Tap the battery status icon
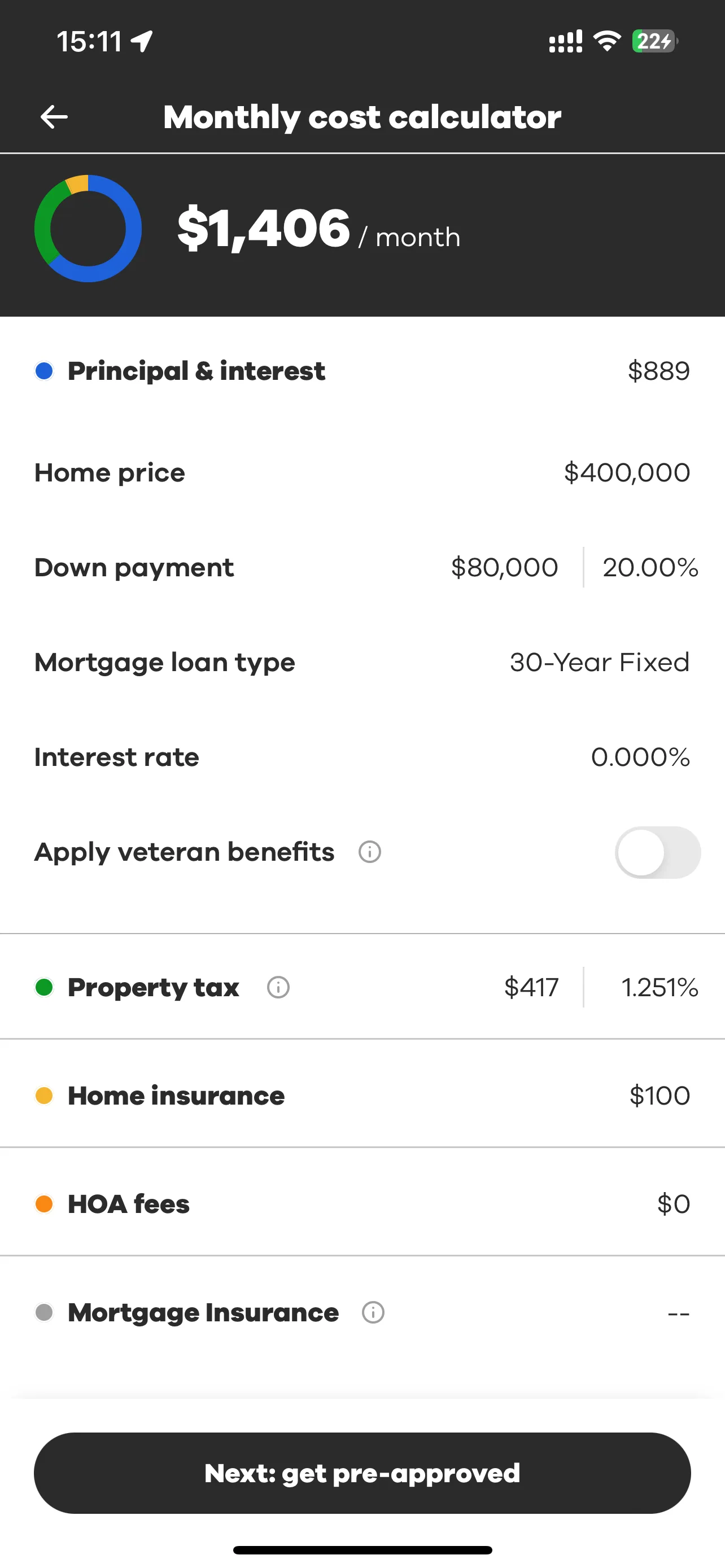This screenshot has width=725, height=1568. (x=654, y=41)
